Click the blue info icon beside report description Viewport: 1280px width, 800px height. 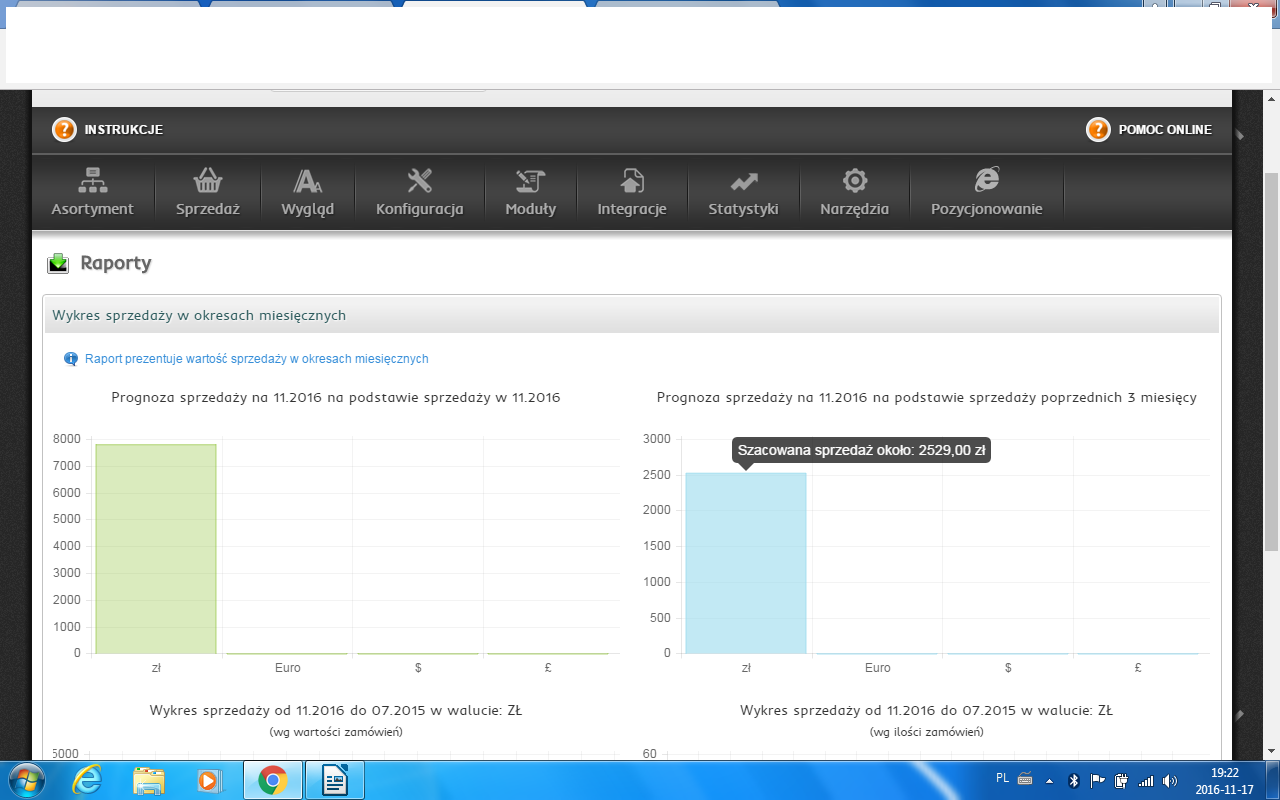pos(71,359)
